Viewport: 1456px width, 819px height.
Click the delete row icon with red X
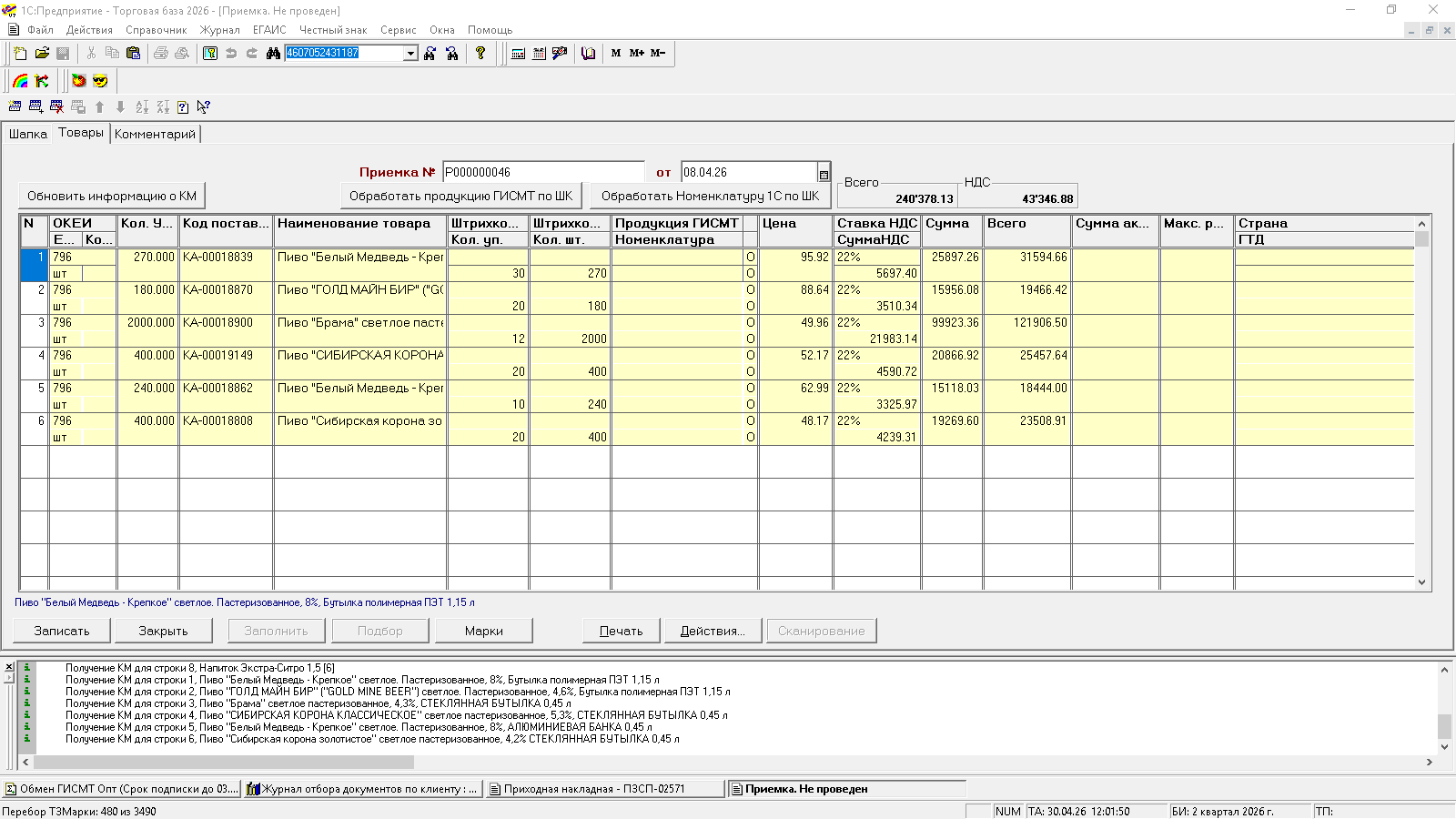[x=56, y=107]
